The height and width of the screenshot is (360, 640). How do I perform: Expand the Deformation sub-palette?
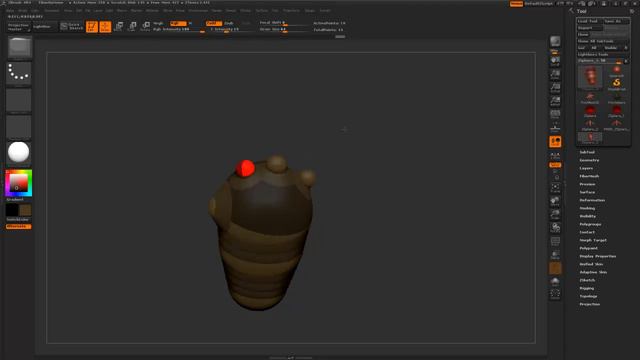coord(592,200)
